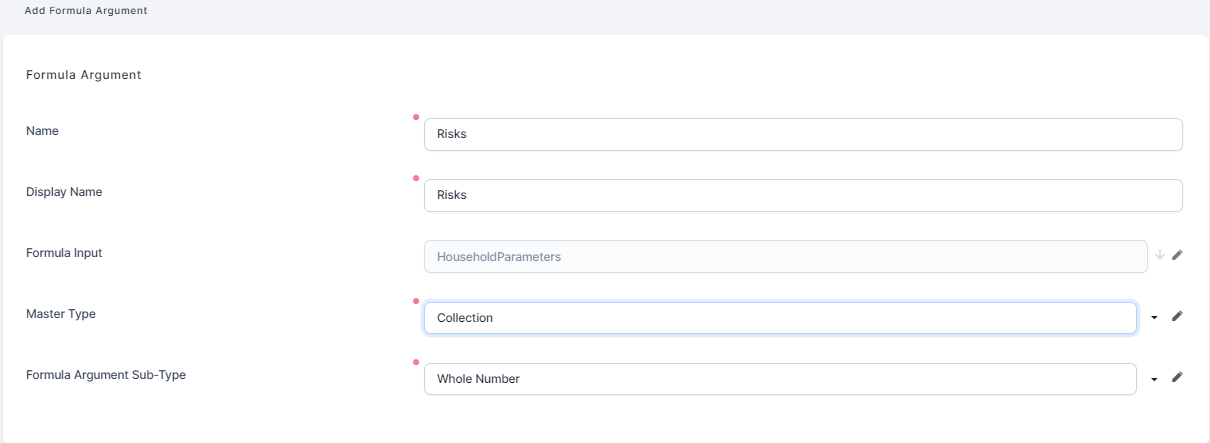Click the HouseholdParameters Formula Input field
The width and height of the screenshot is (1210, 443).
(785, 257)
